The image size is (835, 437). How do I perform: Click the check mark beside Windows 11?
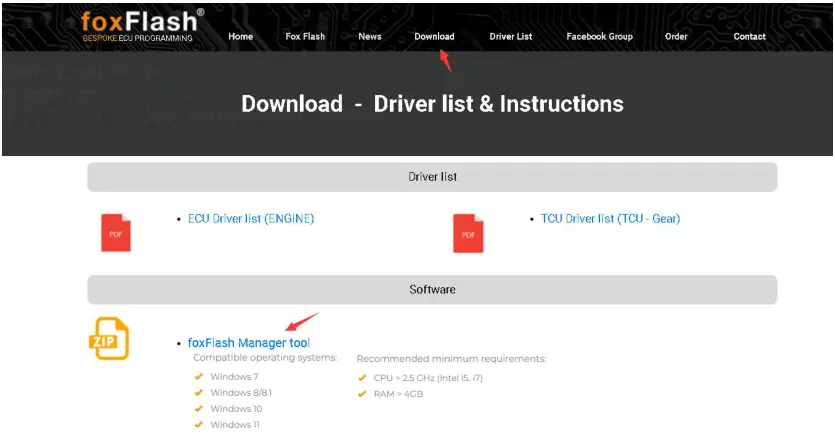(x=199, y=424)
